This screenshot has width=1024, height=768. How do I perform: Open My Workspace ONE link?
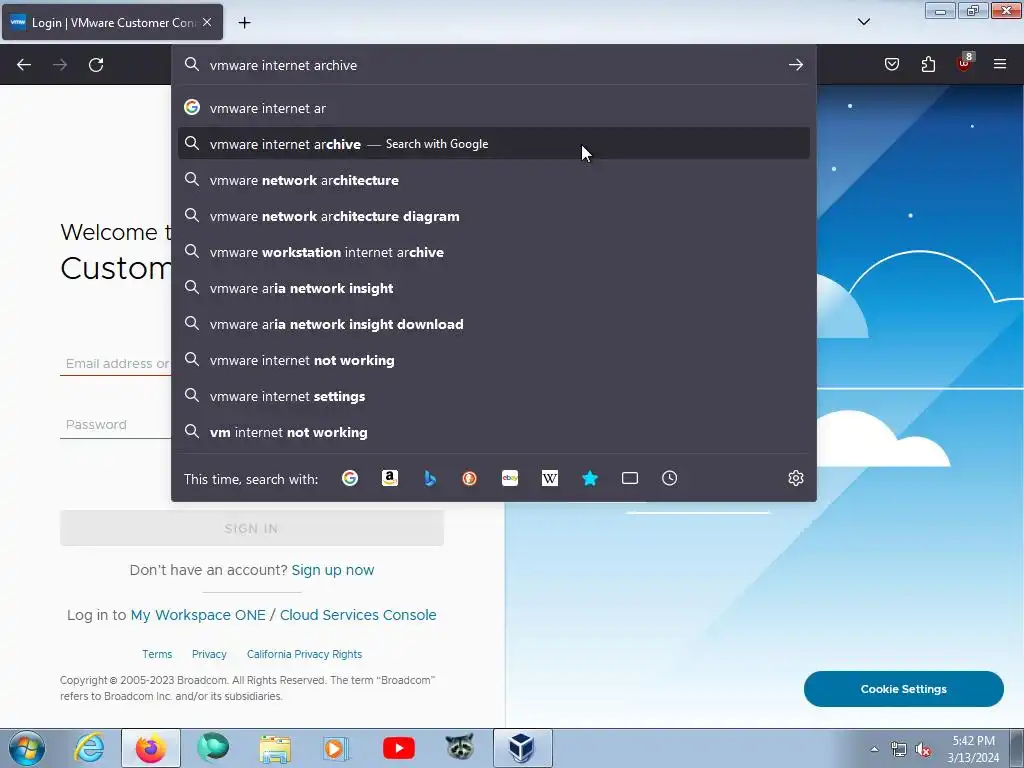coord(198,615)
